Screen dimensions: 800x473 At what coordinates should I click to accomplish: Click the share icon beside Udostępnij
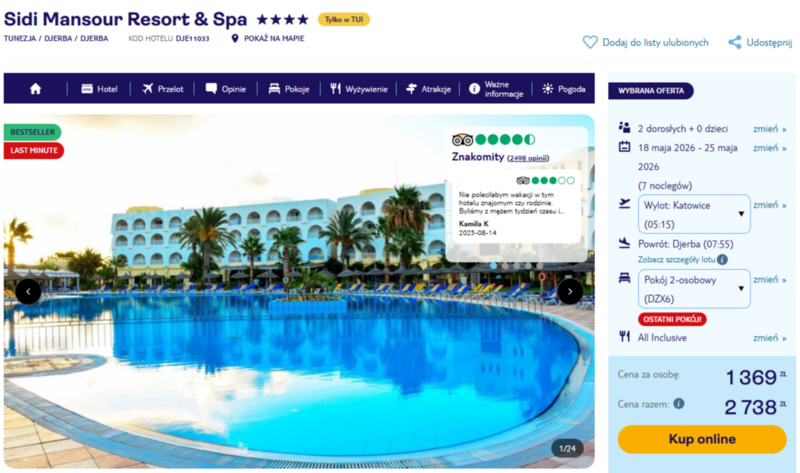[735, 42]
